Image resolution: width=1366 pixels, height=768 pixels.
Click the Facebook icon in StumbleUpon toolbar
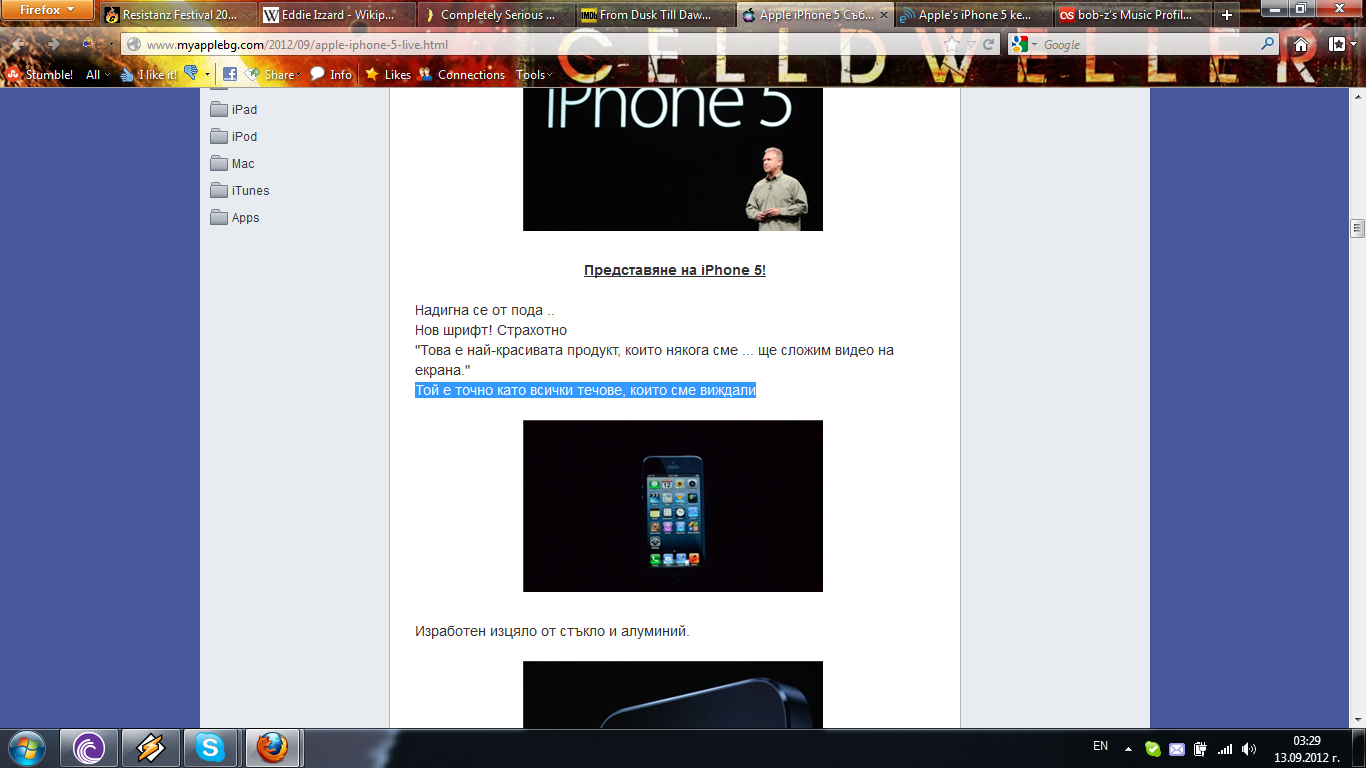pyautogui.click(x=230, y=74)
